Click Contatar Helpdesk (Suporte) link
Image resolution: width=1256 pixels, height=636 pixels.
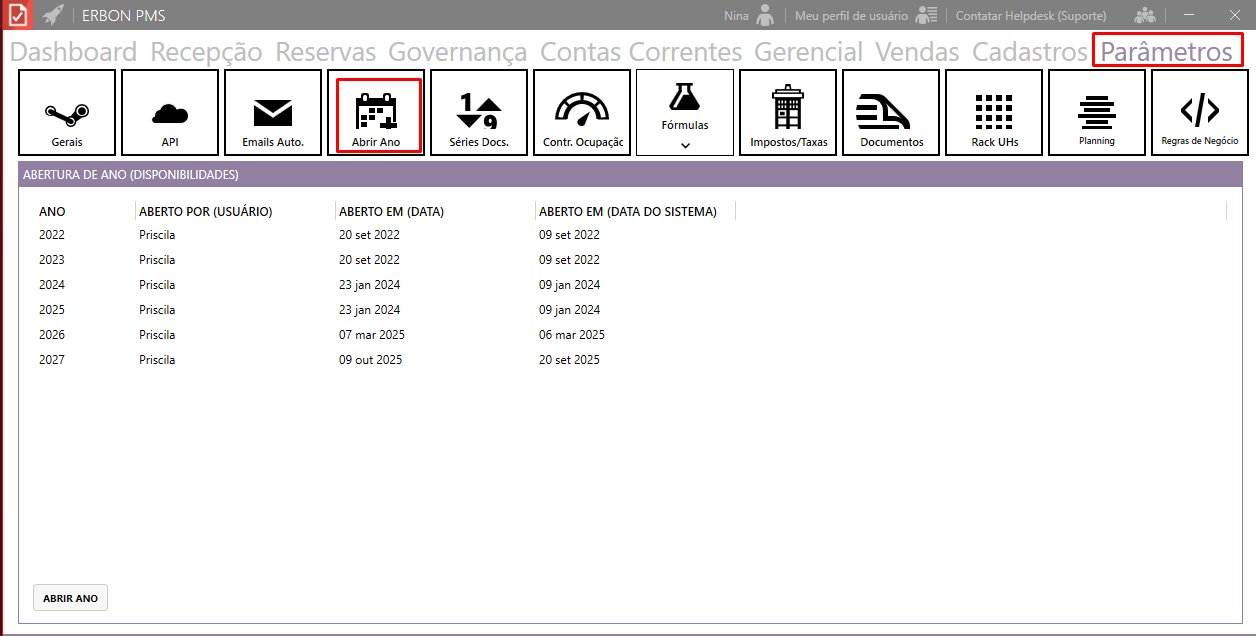[x=1031, y=16]
